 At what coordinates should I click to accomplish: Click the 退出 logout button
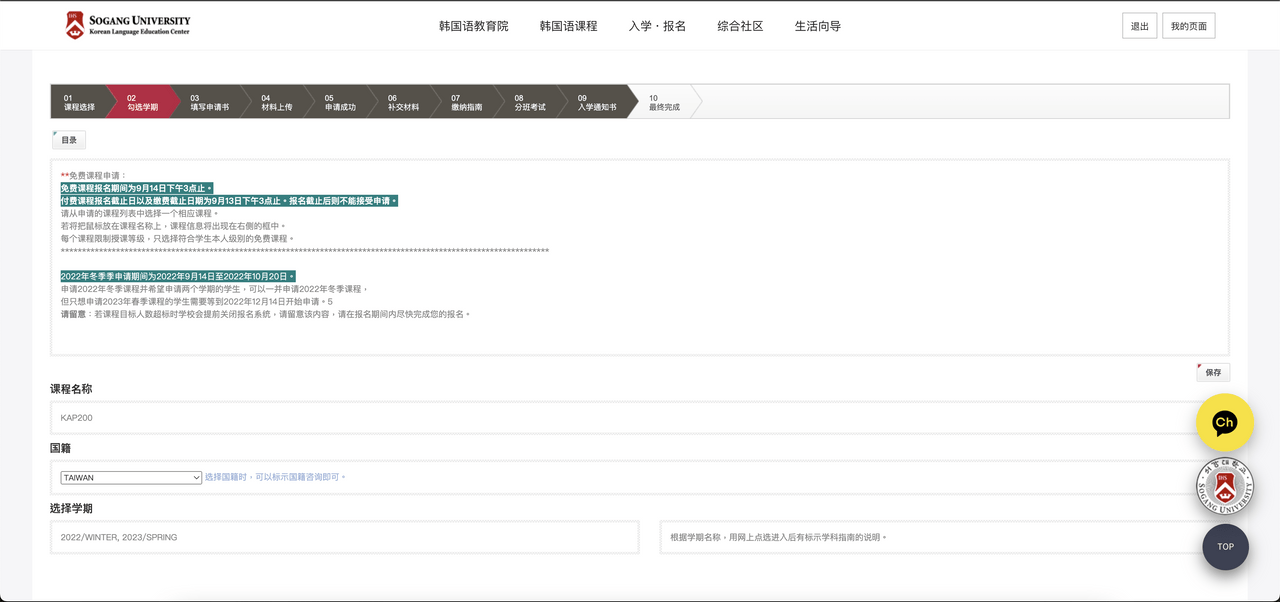click(1139, 26)
